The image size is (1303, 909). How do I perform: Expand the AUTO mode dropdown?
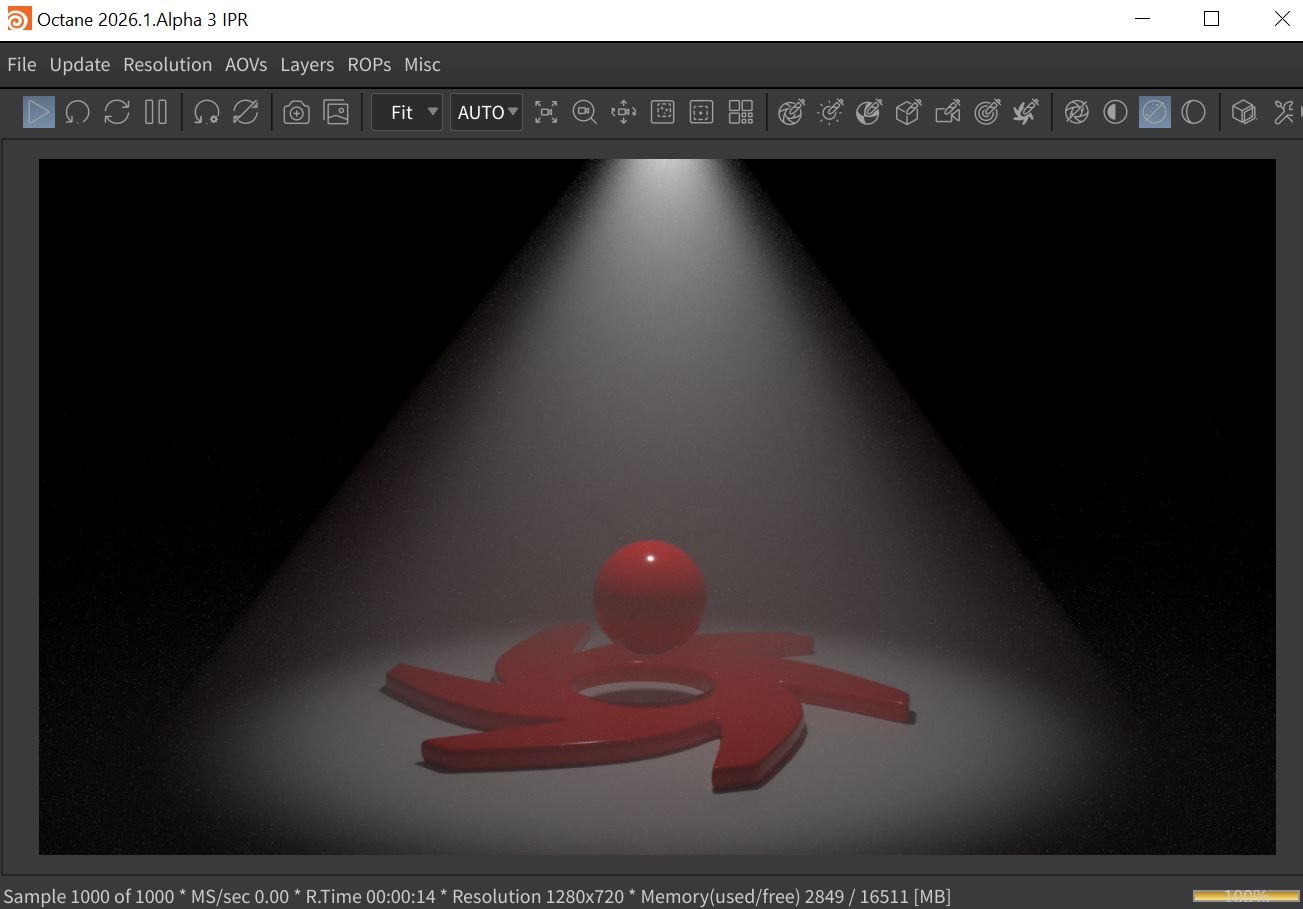pos(487,112)
